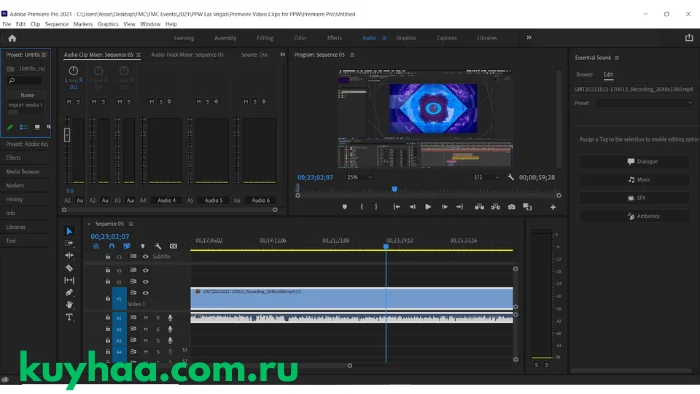Viewport: 700px width, 394px height.
Task: Click Mark In button
Action: (362, 207)
